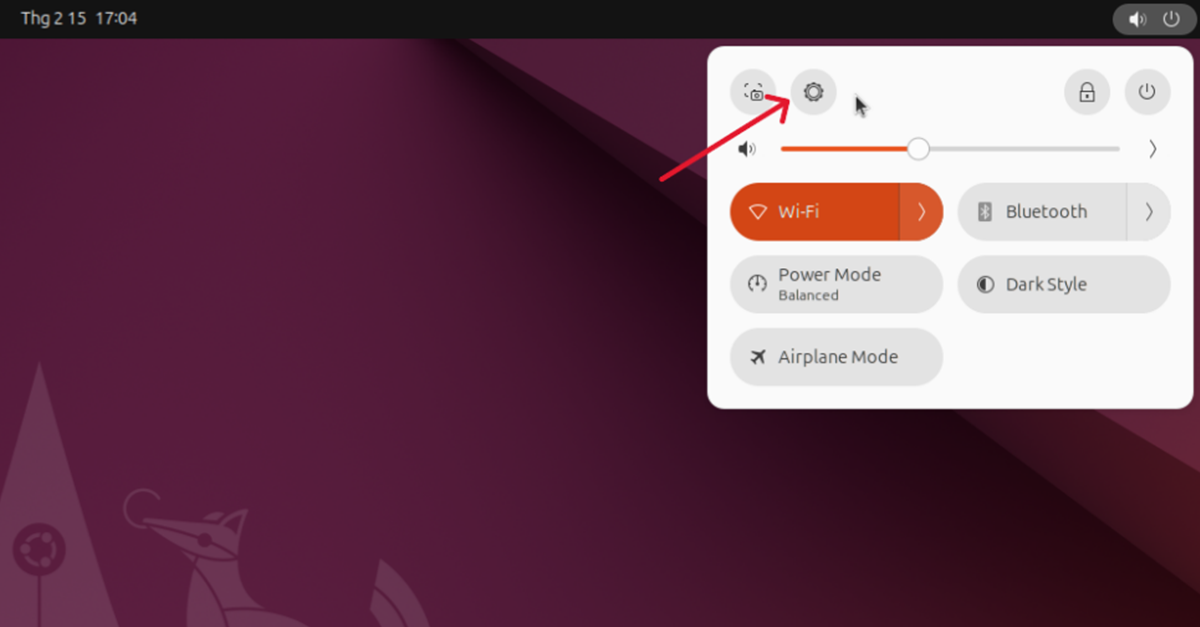Expand the Bluetooth devices chevron

coord(1149,212)
